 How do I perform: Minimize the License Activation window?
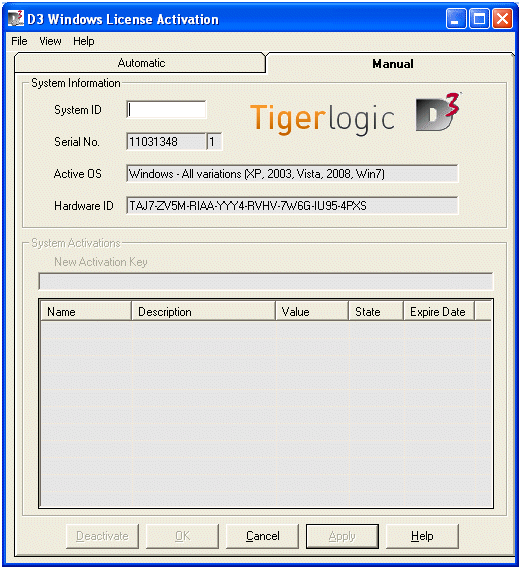456,19
